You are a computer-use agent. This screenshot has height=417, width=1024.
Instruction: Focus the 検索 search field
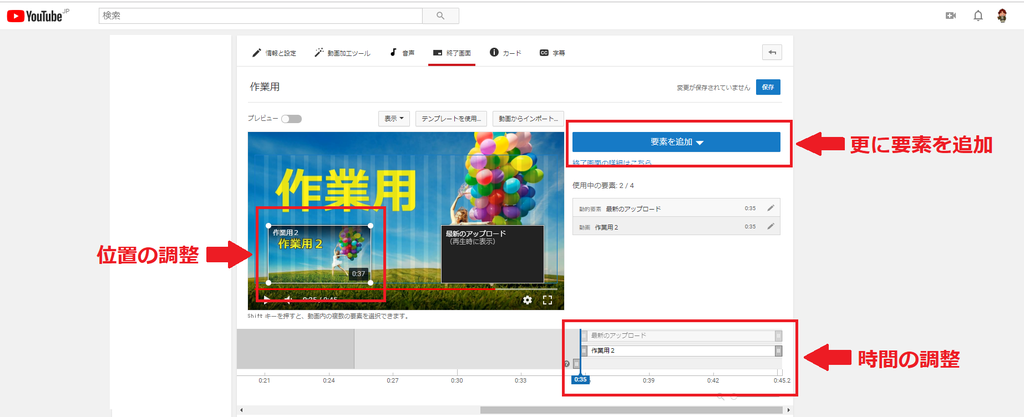click(261, 16)
